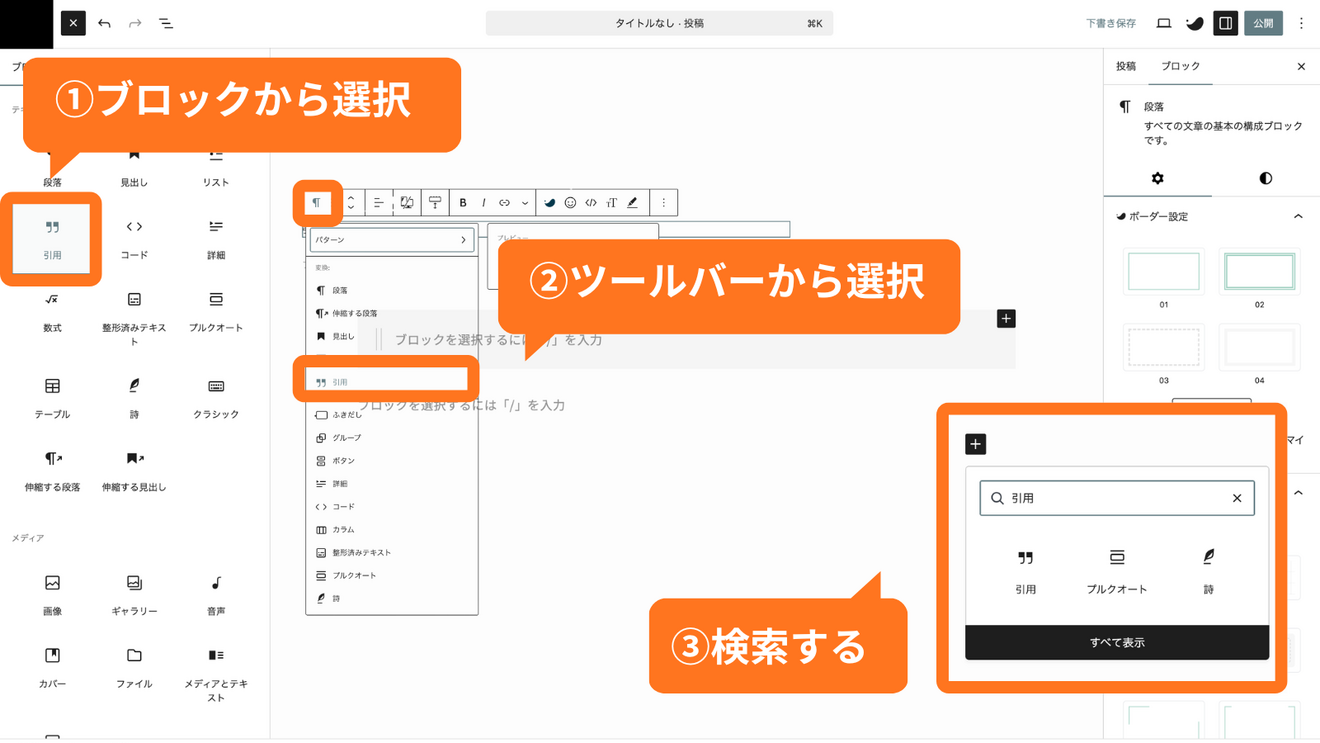Choose ふきだし in the transform dropdown list
The height and width of the screenshot is (743, 1320).
392,414
